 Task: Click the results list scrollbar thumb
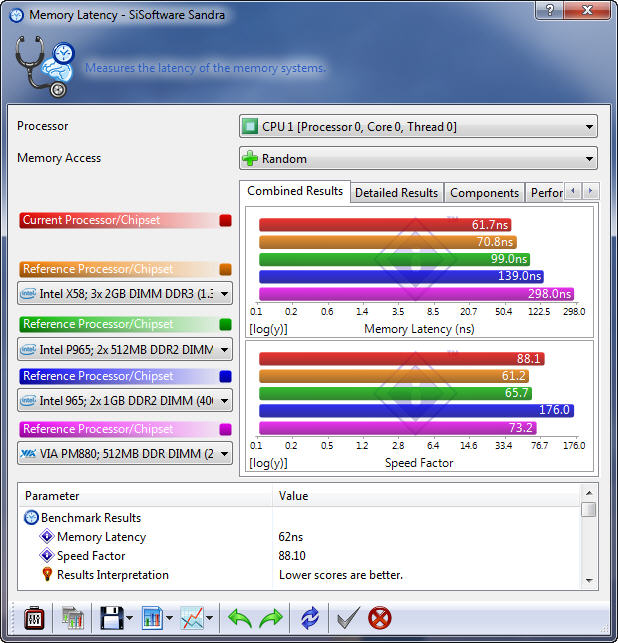(589, 510)
